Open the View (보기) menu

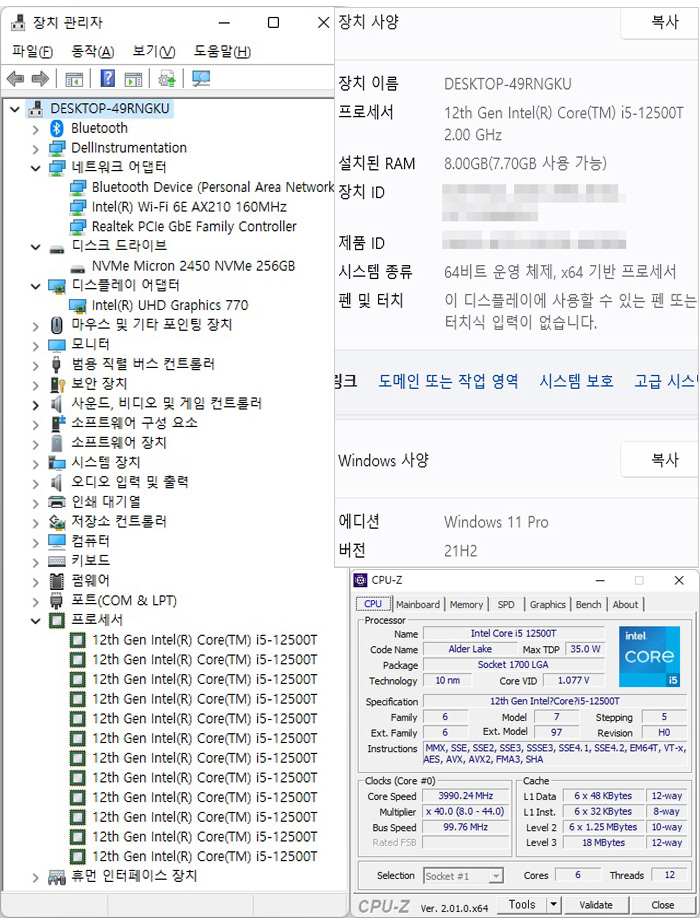[153, 52]
